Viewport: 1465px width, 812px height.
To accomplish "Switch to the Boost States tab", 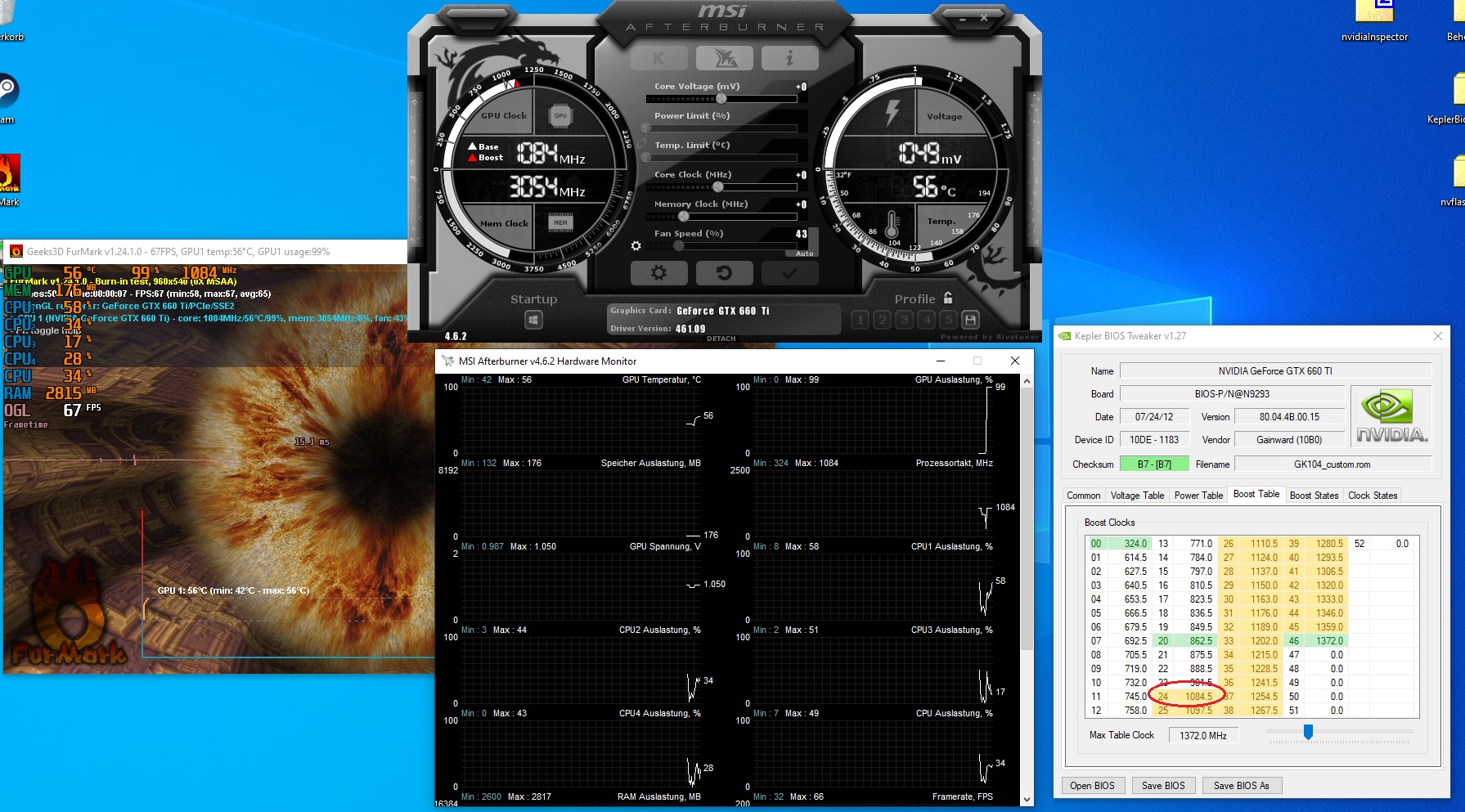I will (1314, 496).
